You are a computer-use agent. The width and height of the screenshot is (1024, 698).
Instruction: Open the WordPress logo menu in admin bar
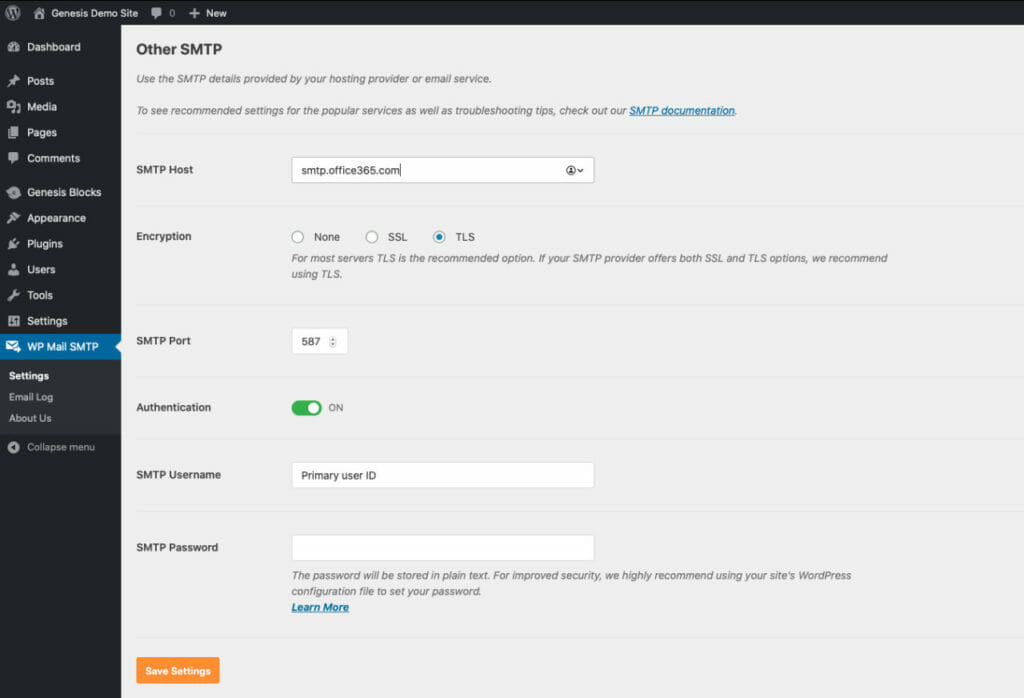tap(13, 13)
